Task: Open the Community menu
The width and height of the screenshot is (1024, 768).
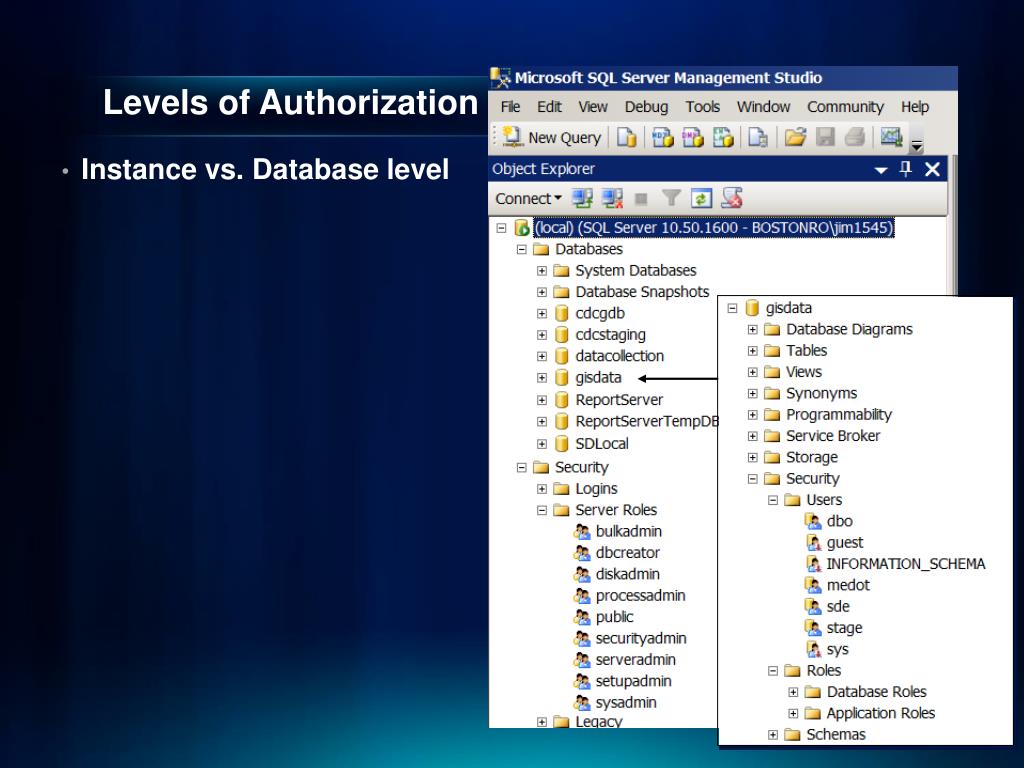Action: 845,106
